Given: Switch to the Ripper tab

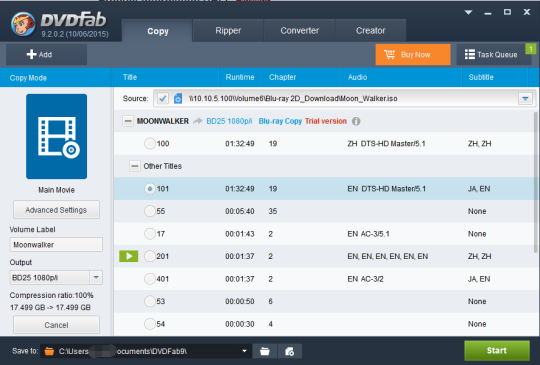Looking at the screenshot, I should pos(228,31).
